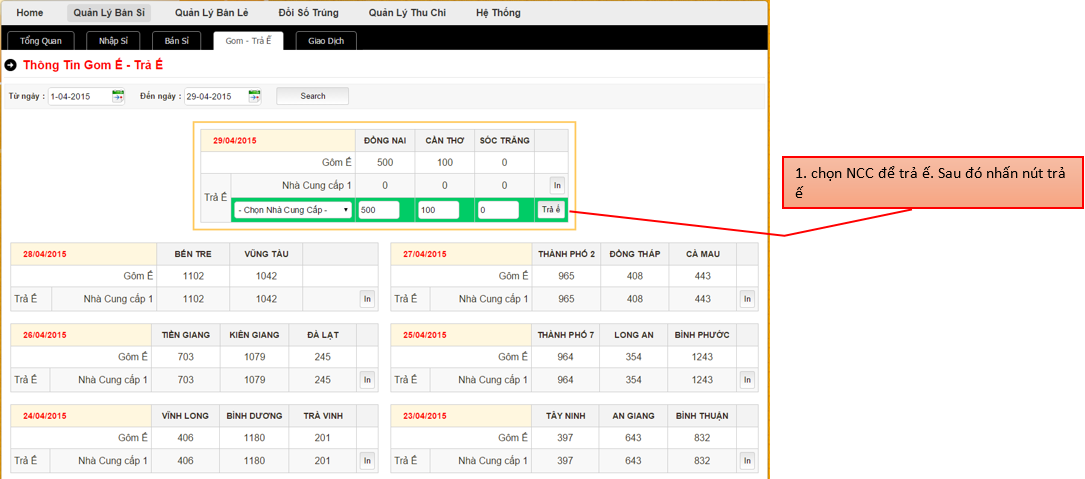
Task: Click In button for 25/04/2015 table
Action: click(x=746, y=379)
